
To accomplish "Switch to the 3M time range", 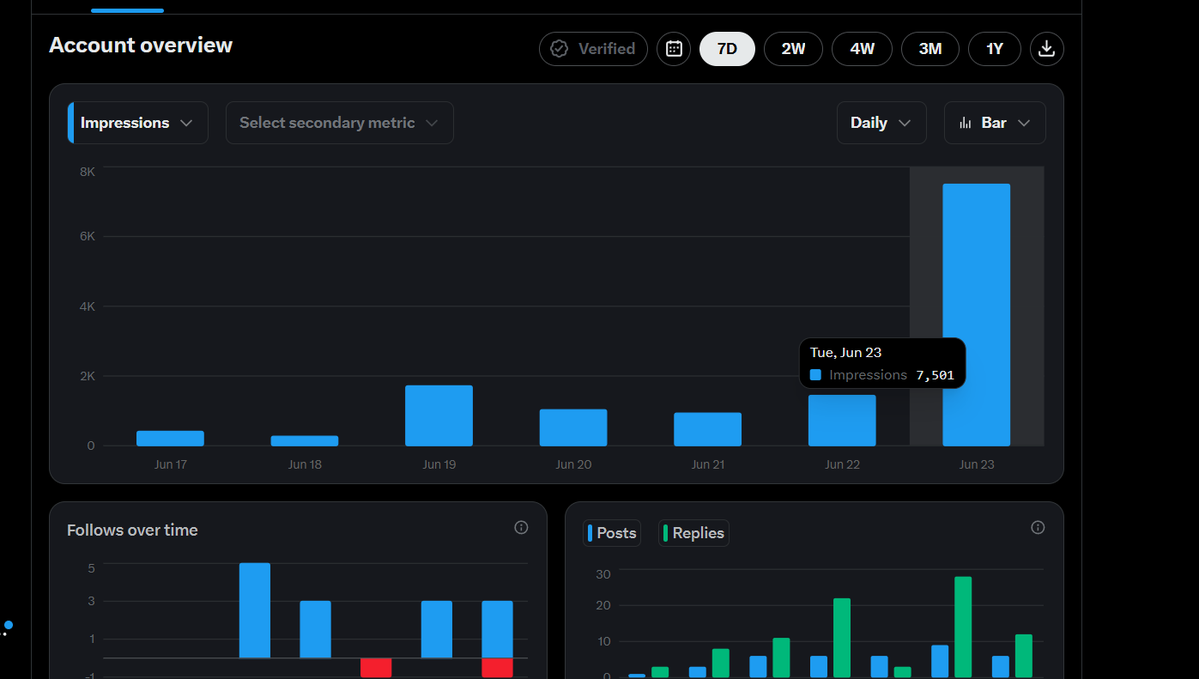I will pyautogui.click(x=930, y=49).
